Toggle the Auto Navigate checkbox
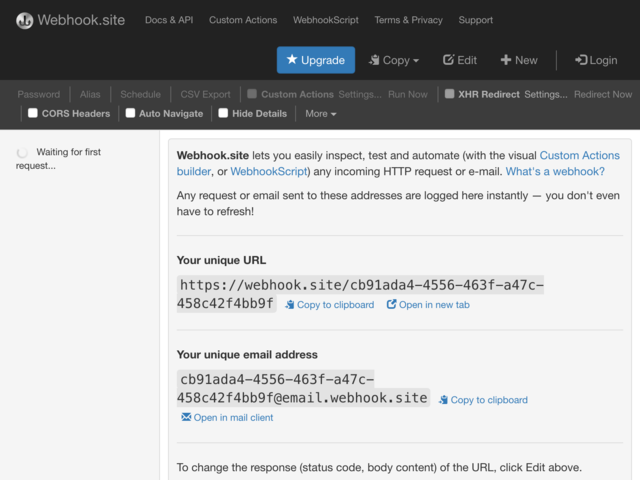This screenshot has height=480, width=640. click(x=130, y=113)
